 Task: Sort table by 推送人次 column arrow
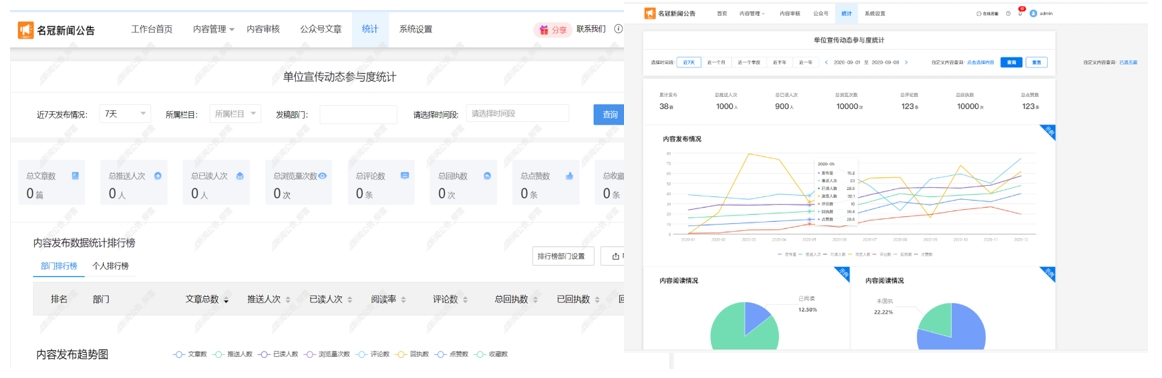coord(288,300)
